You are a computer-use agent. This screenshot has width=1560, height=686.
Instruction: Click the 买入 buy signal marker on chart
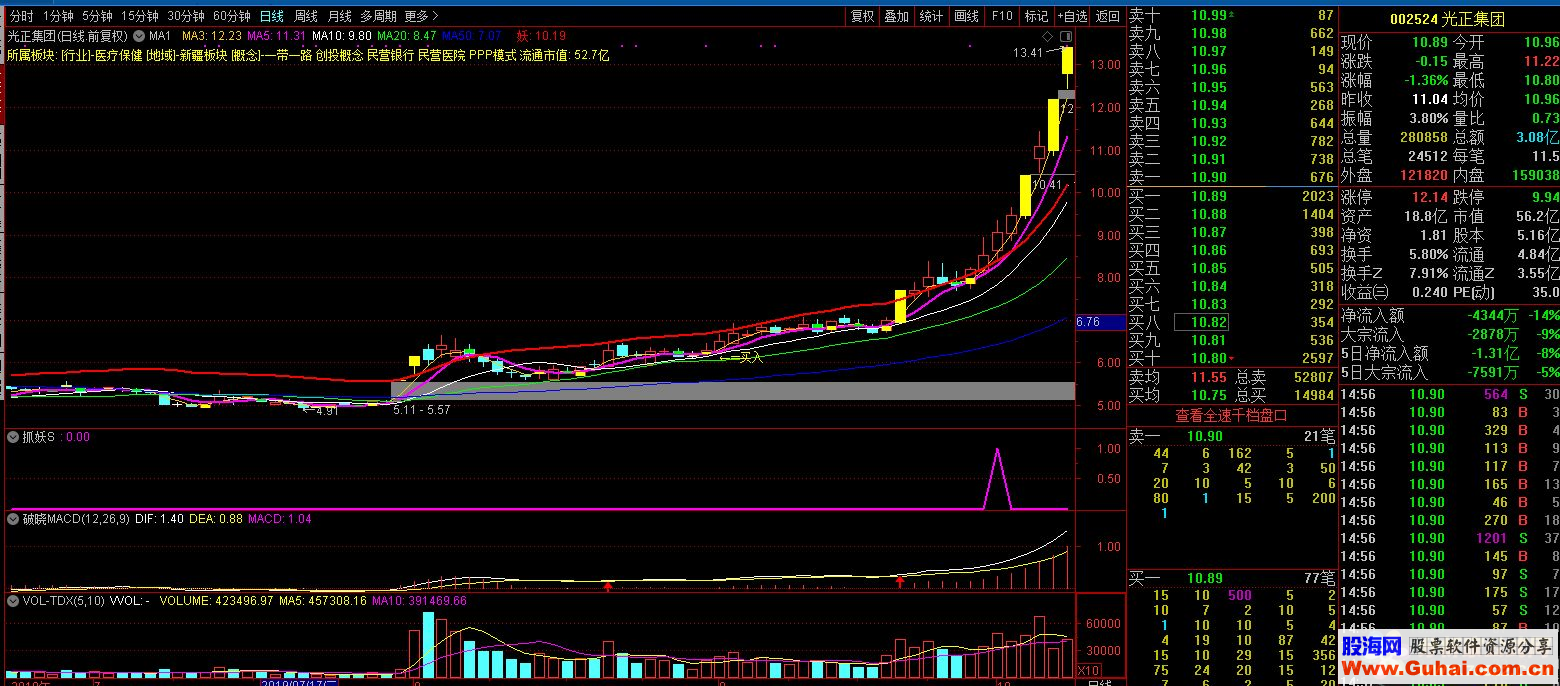tap(744, 356)
